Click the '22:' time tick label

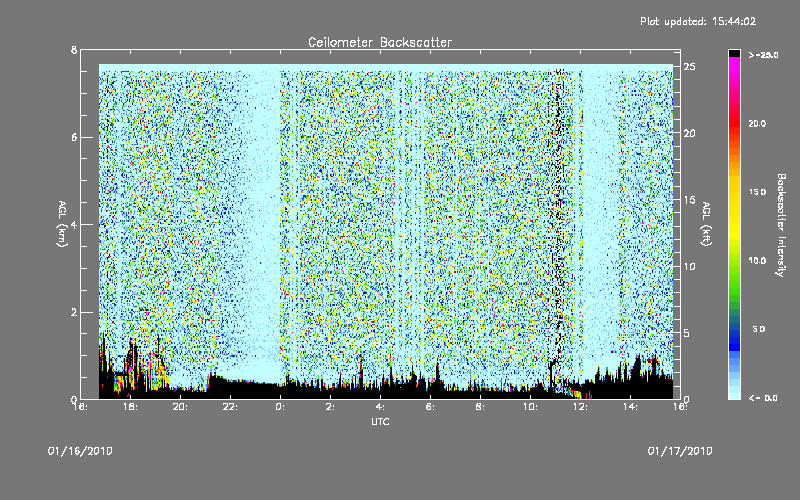tap(230, 407)
